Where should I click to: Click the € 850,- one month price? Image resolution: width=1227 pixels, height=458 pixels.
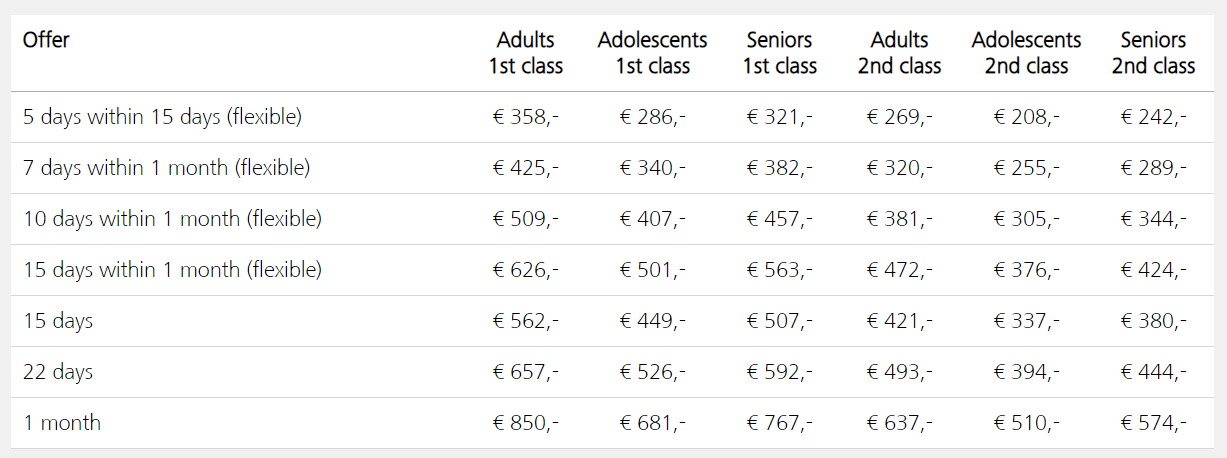coord(525,423)
